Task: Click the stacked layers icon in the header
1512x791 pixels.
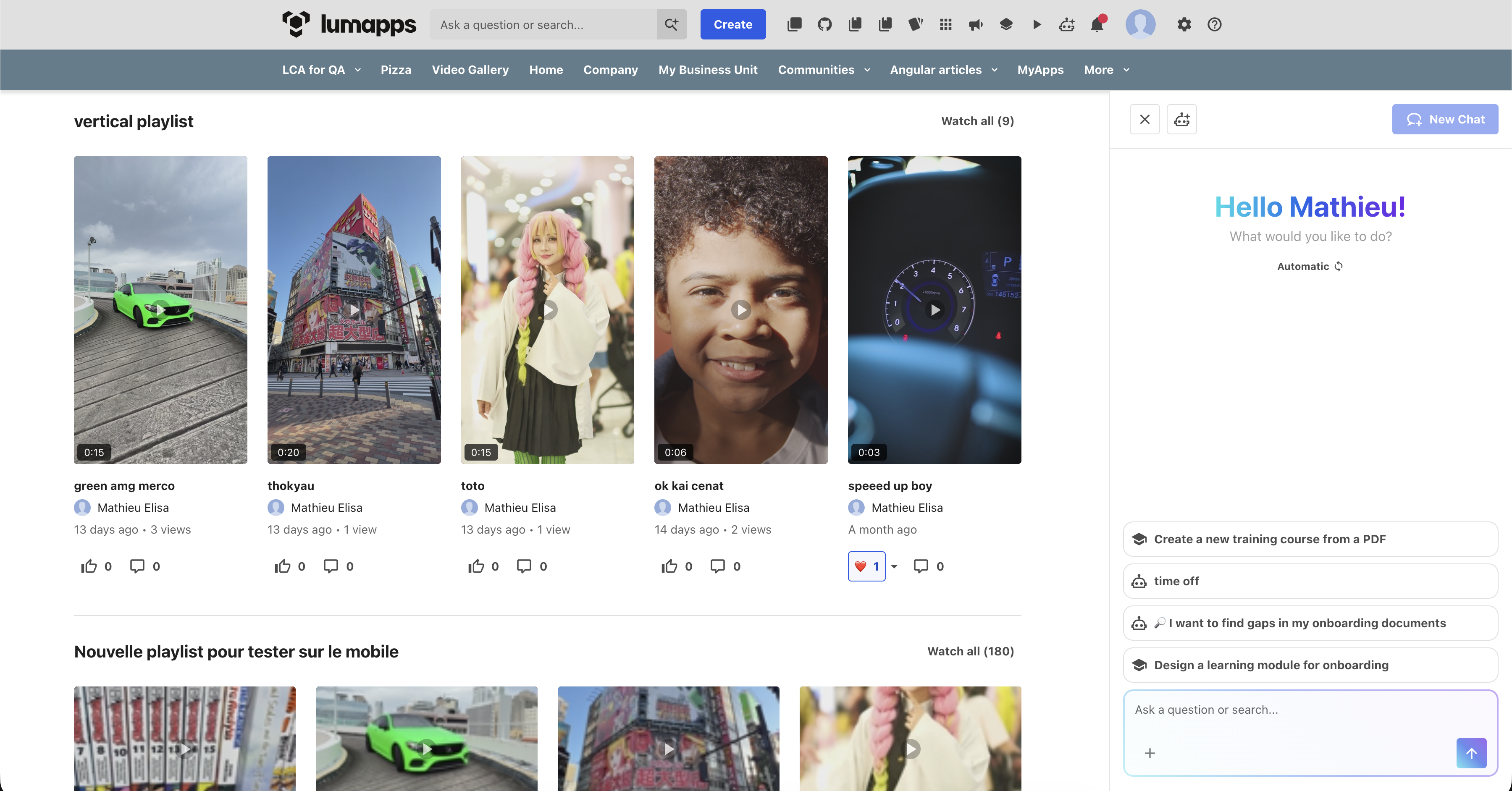Action: pos(1006,25)
